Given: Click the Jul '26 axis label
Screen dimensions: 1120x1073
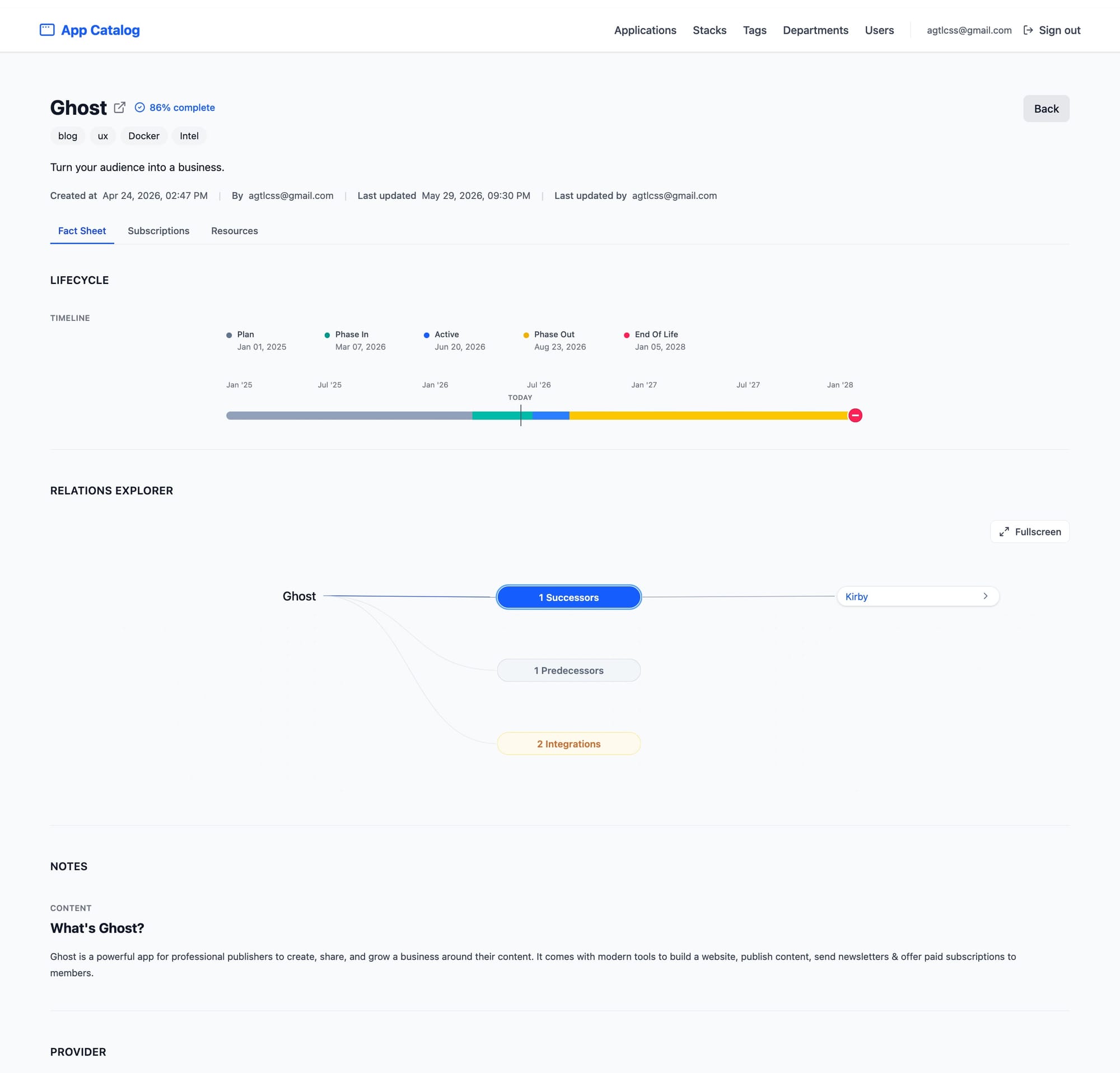Looking at the screenshot, I should point(539,385).
